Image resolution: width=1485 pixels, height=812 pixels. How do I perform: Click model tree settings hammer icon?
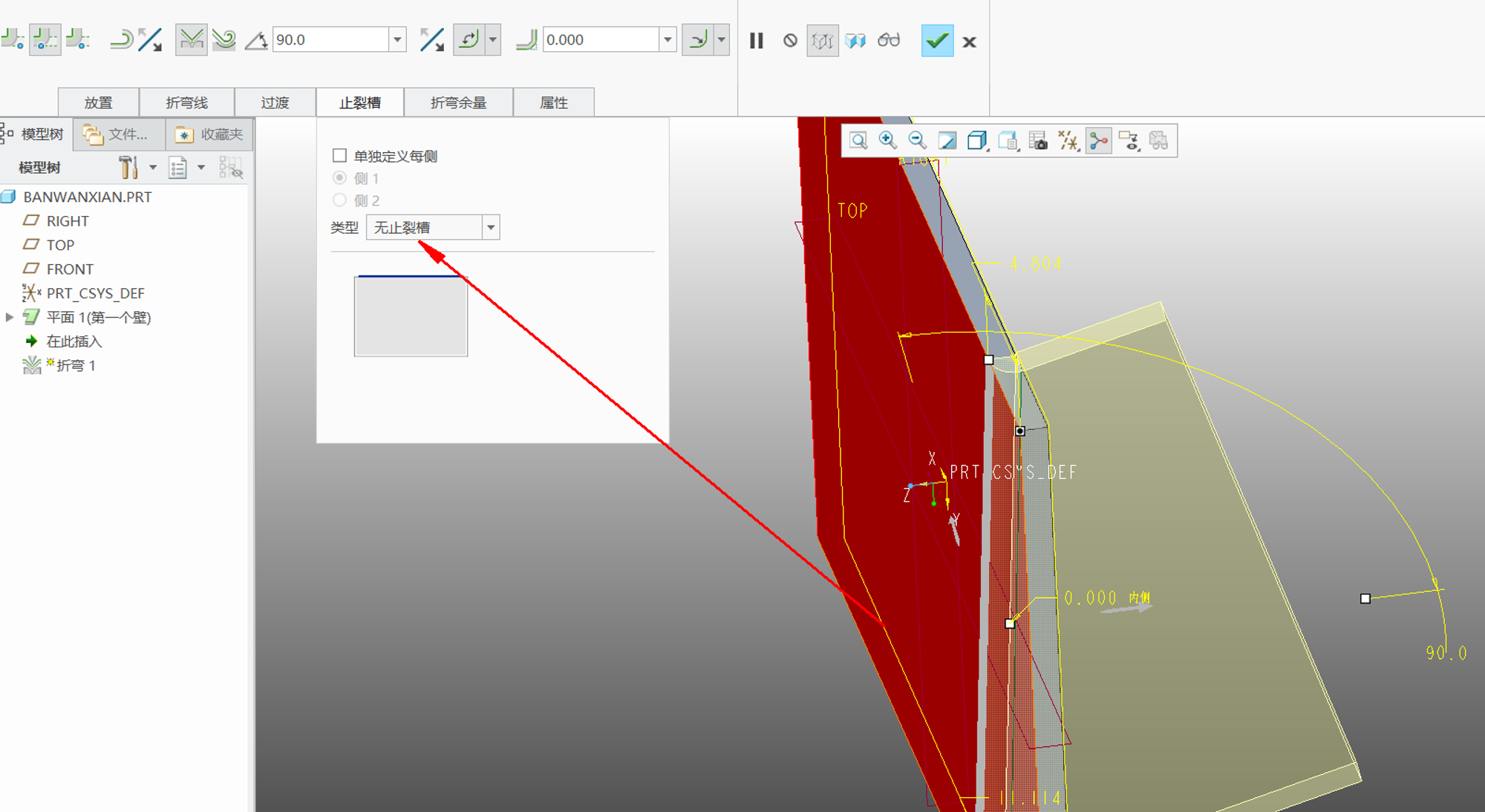(128, 167)
